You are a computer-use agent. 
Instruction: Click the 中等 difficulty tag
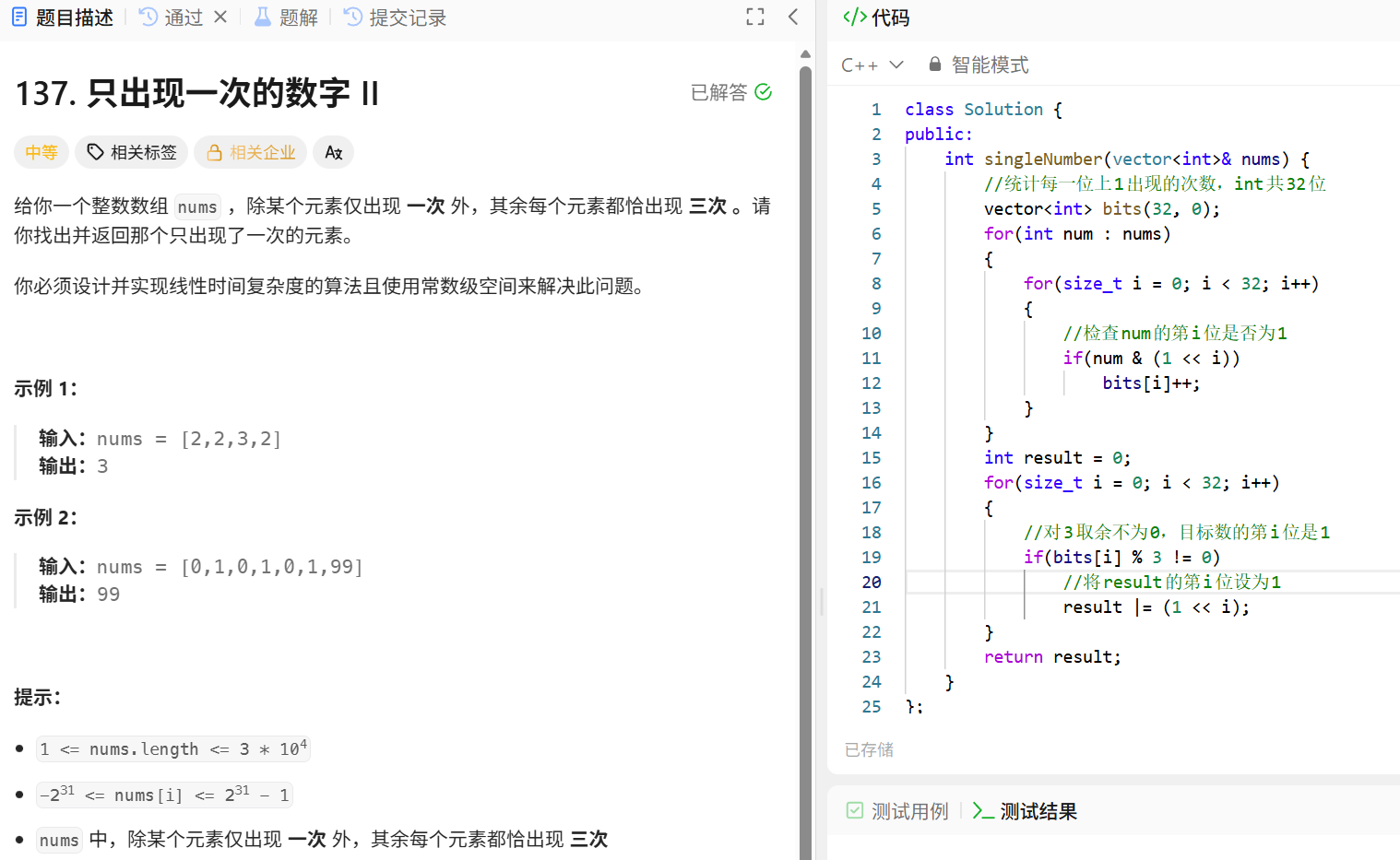[x=42, y=151]
